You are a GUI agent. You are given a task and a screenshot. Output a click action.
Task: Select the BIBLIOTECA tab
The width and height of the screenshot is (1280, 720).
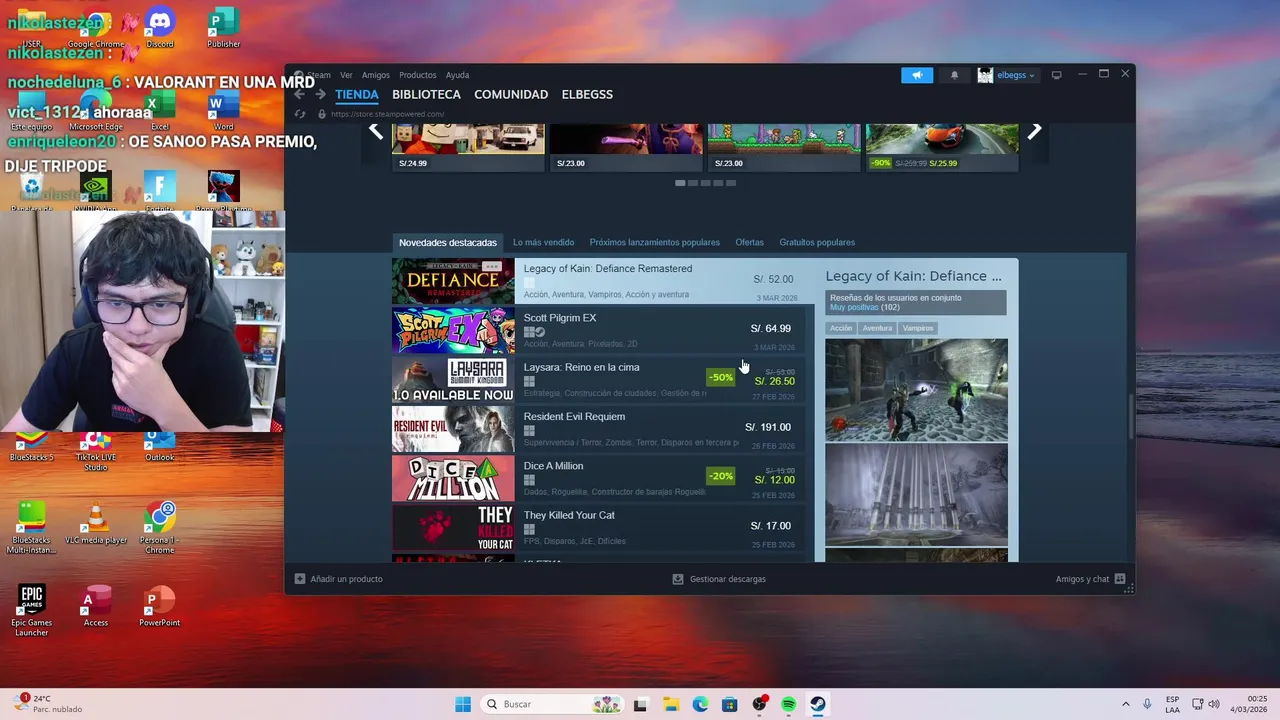[x=426, y=94]
